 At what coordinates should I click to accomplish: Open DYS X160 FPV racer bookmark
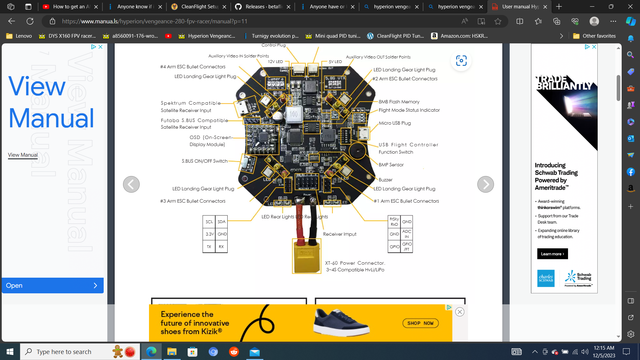coord(67,36)
